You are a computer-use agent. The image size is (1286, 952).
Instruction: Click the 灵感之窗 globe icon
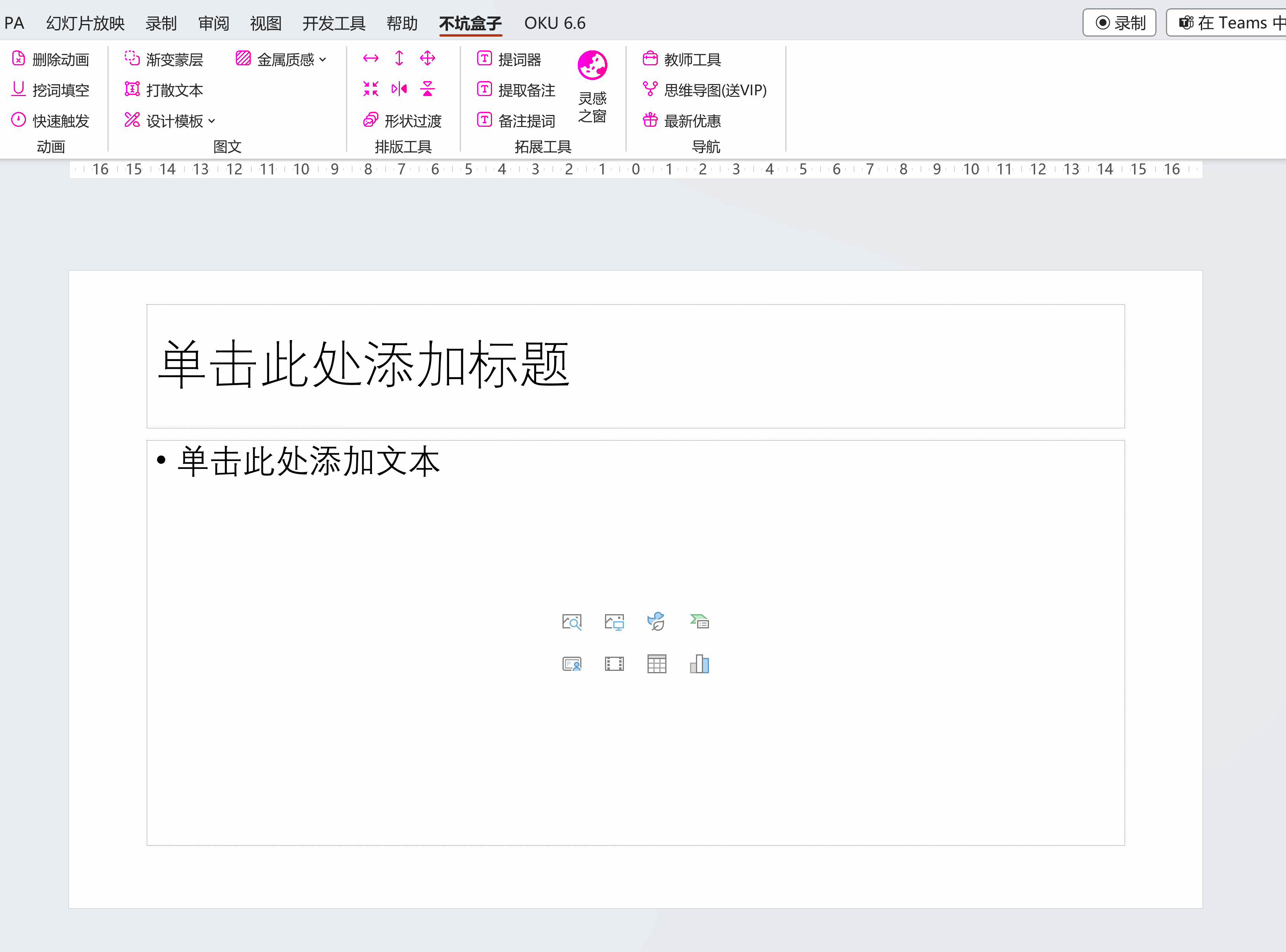tap(592, 65)
